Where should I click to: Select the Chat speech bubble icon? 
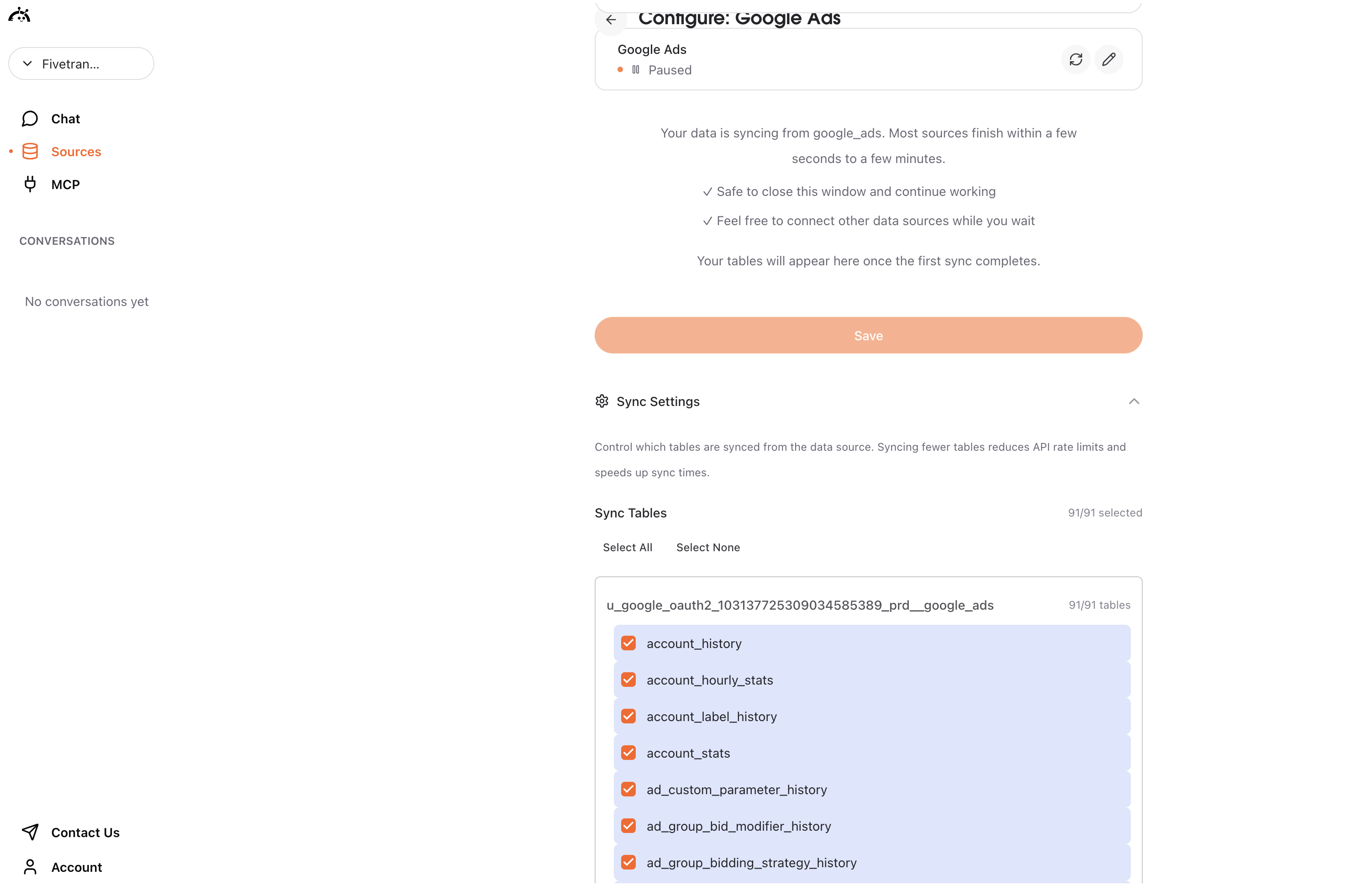point(30,118)
